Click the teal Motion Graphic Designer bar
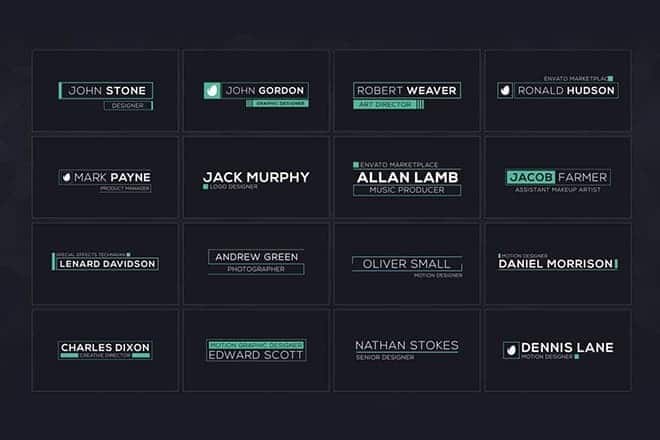The height and width of the screenshot is (440, 660). (x=256, y=344)
